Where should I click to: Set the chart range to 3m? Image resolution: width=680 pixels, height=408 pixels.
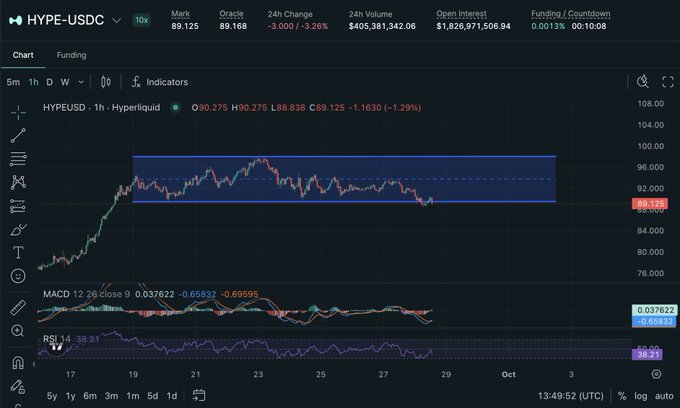pyautogui.click(x=111, y=396)
